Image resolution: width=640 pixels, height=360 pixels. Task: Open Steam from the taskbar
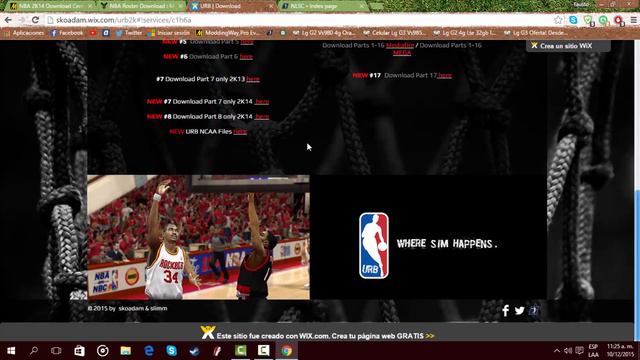pyautogui.click(x=195, y=351)
